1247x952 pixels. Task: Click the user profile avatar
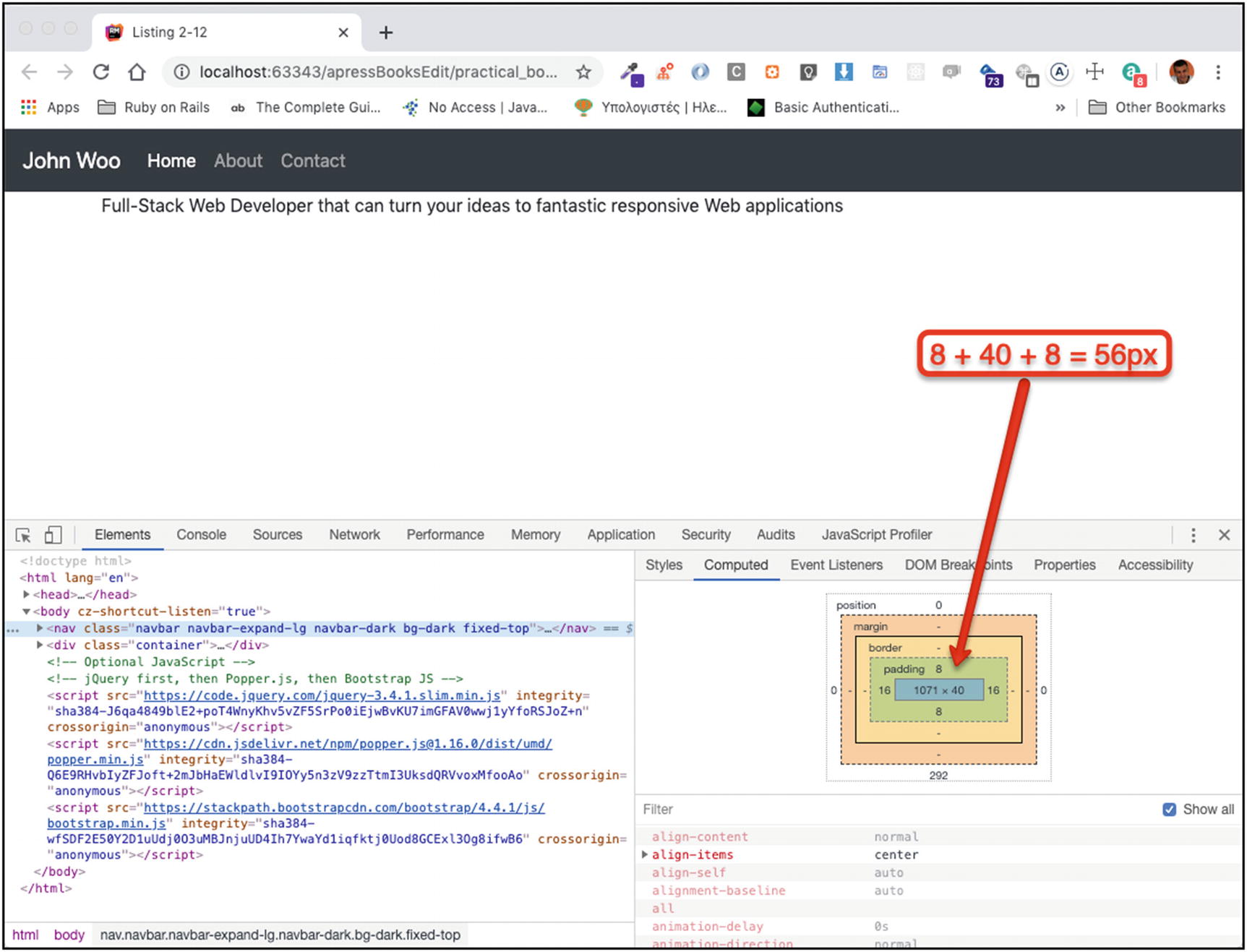(x=1181, y=72)
